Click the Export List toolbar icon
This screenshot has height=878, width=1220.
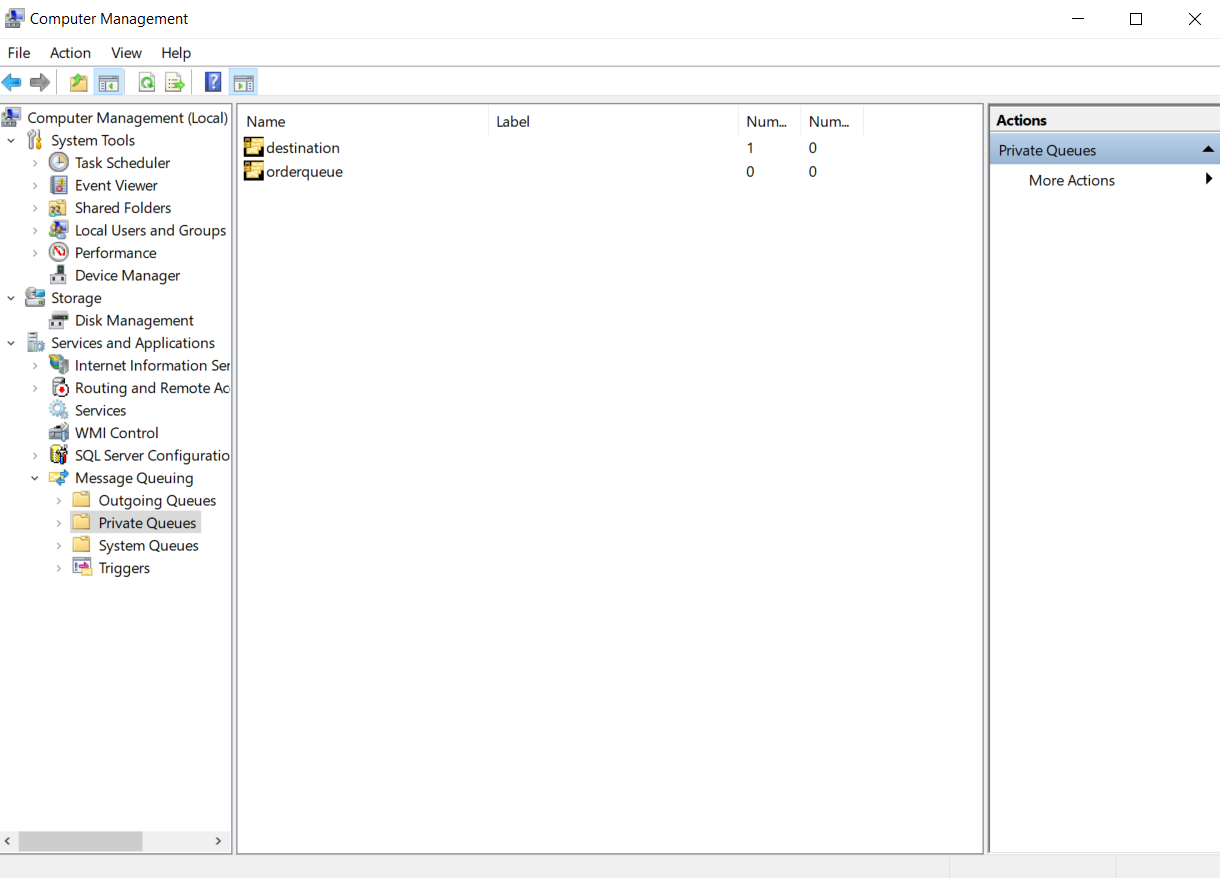click(x=175, y=82)
